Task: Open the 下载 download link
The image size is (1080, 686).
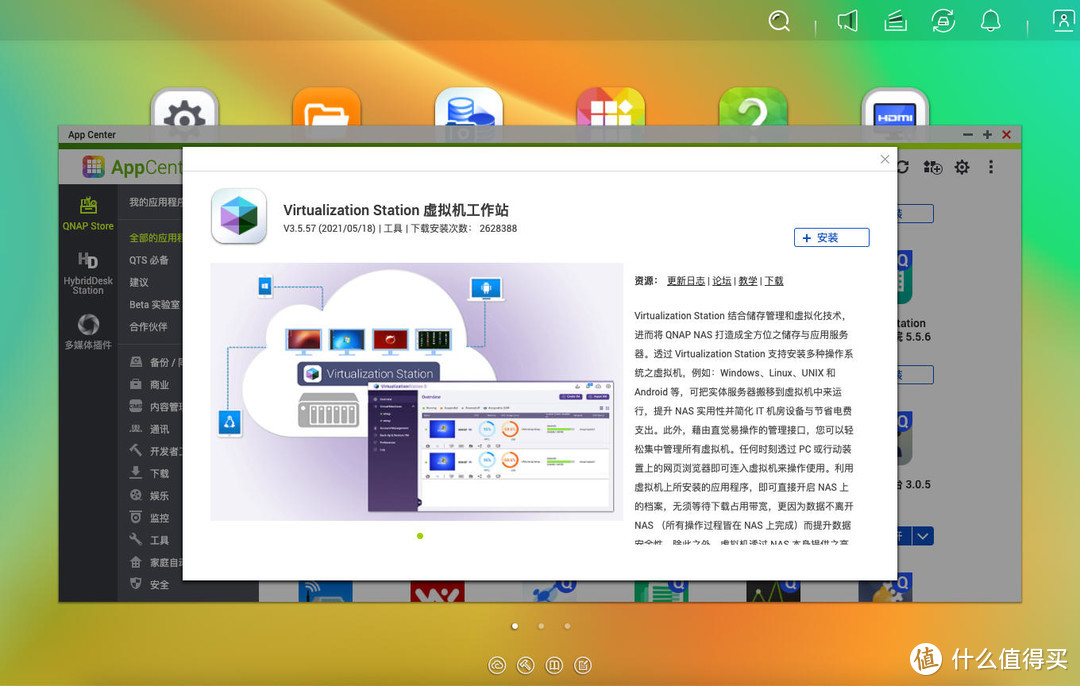Action: click(774, 281)
